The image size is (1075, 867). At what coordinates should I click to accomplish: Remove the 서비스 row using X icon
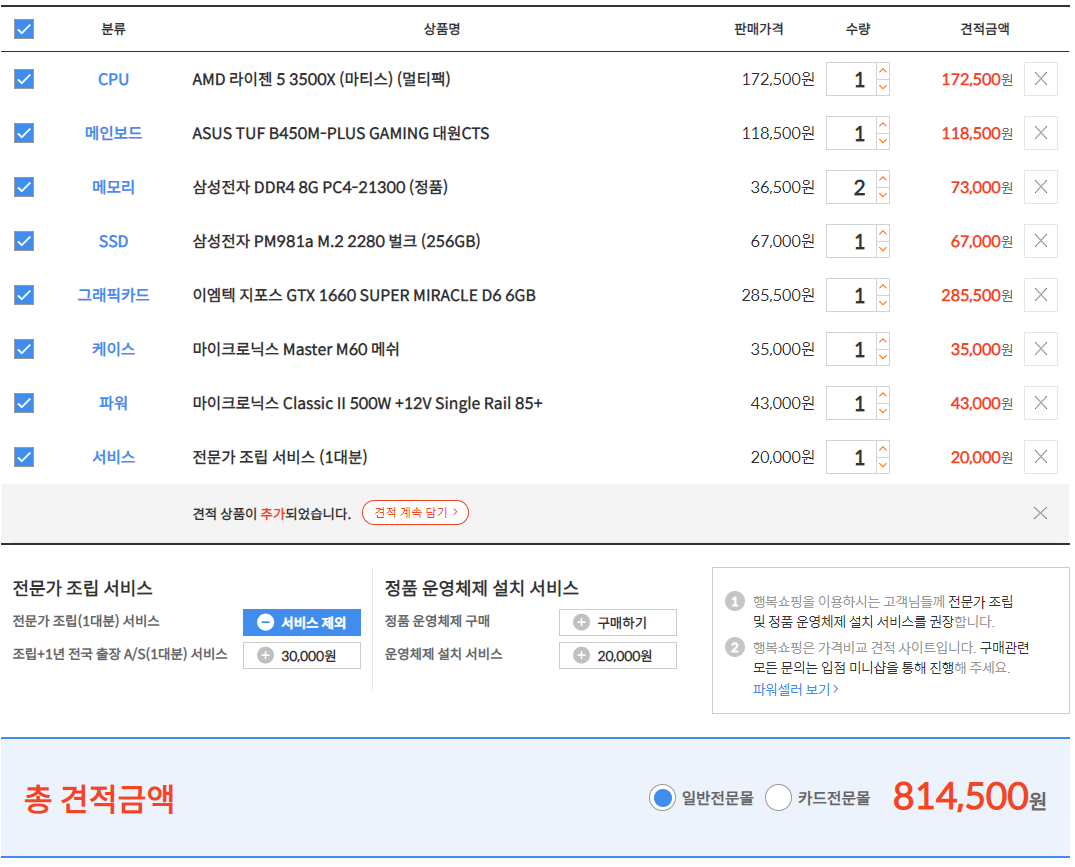point(1040,457)
